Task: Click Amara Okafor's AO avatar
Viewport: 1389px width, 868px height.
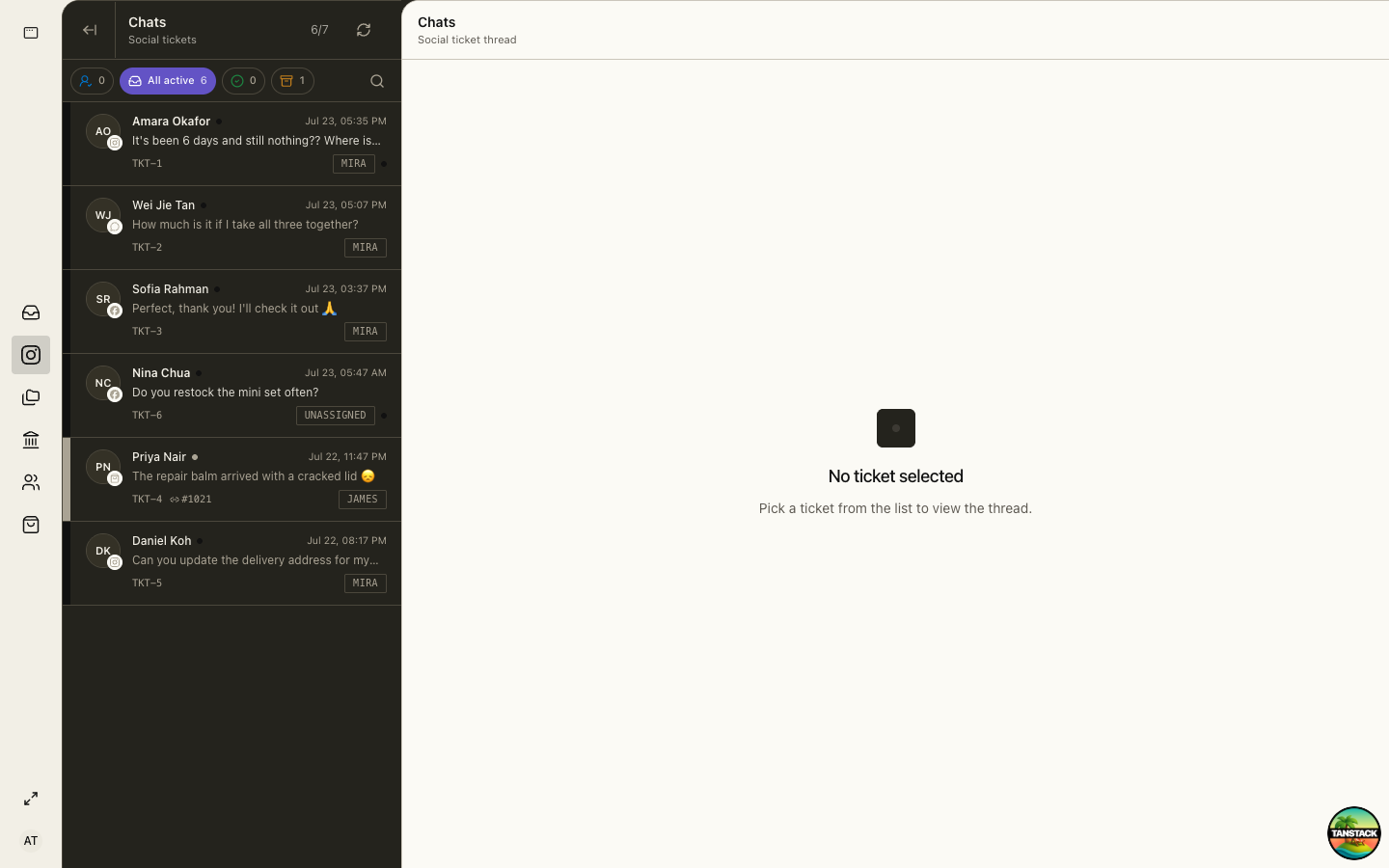Action: [x=103, y=131]
